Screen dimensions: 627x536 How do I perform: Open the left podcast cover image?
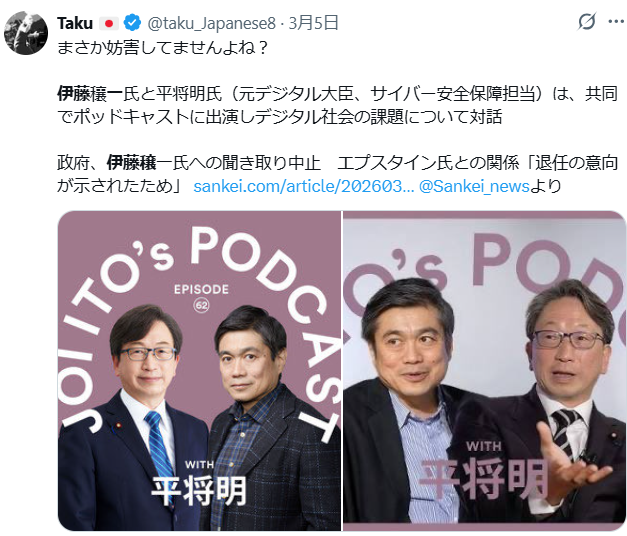pos(200,371)
